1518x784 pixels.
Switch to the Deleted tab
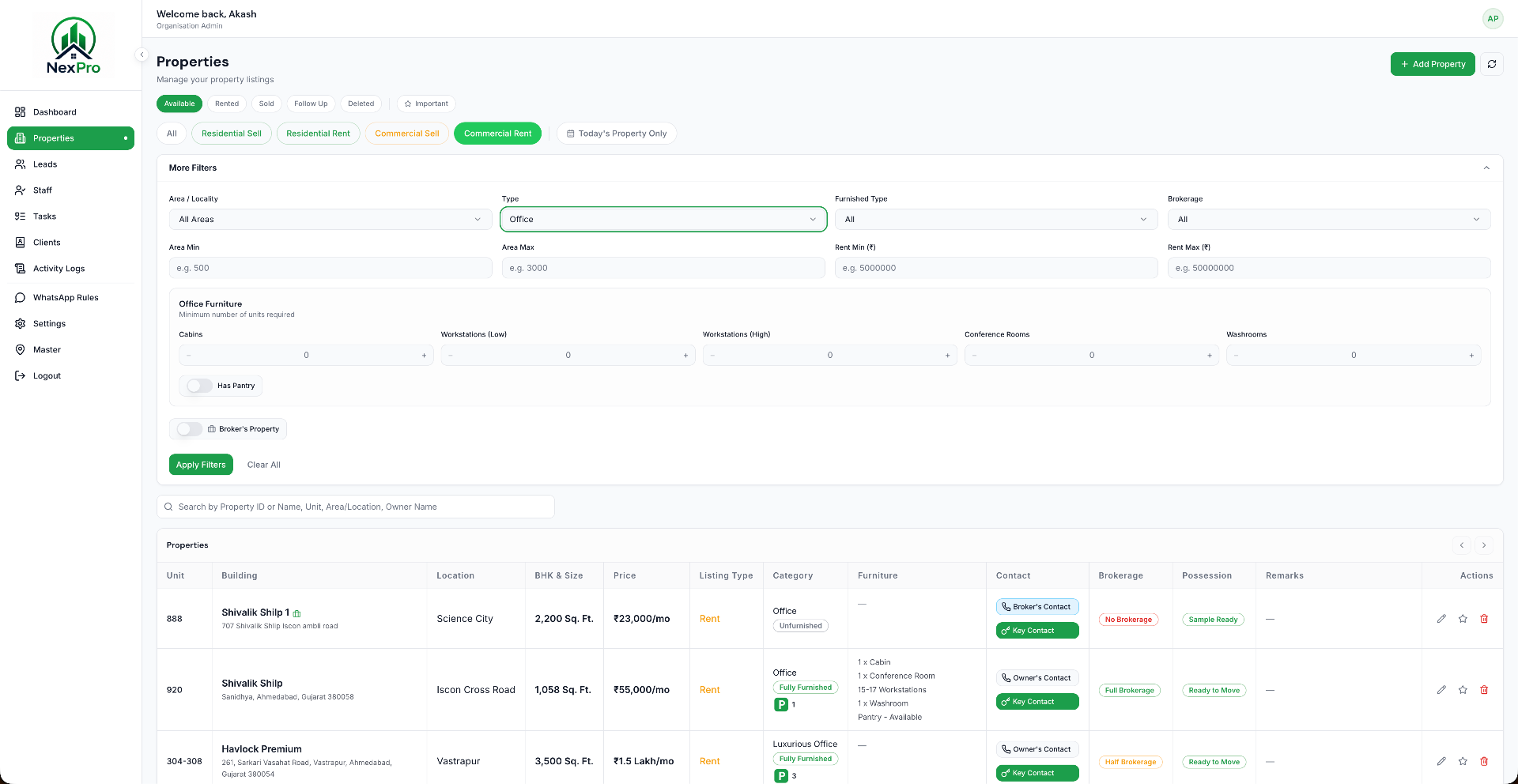[x=361, y=104]
